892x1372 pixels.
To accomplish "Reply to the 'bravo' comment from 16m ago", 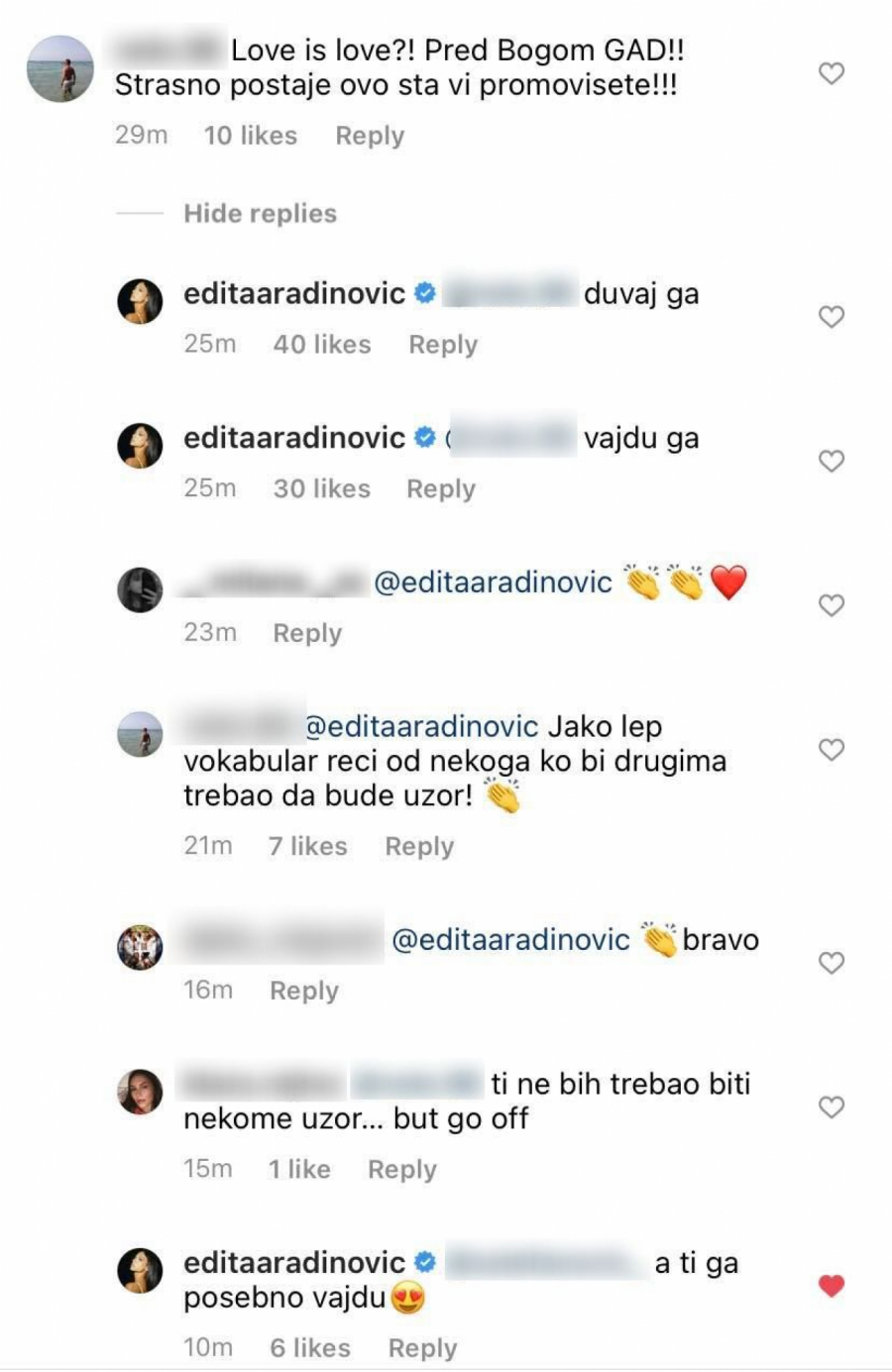I will 304,991.
